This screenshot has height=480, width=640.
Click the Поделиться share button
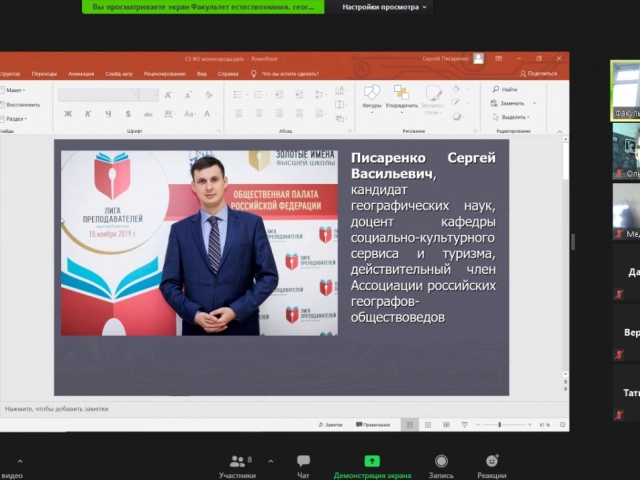(539, 73)
